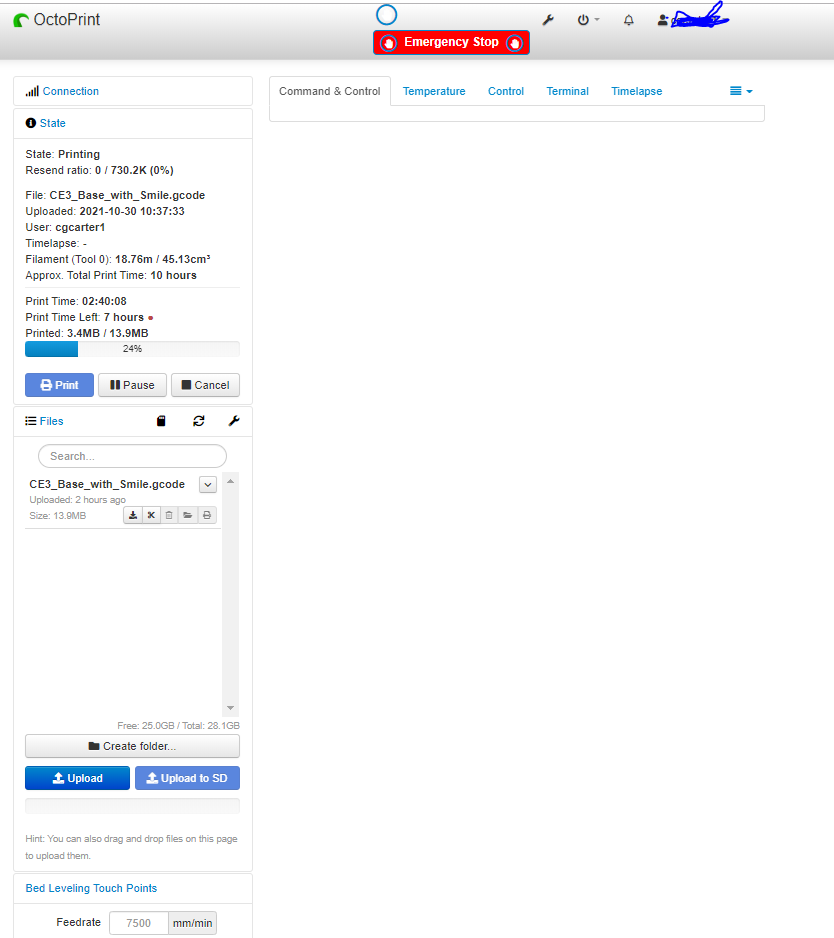Screen dimensions: 834x938
Task: Click the file list scroll-down arrow
Action: point(230,708)
